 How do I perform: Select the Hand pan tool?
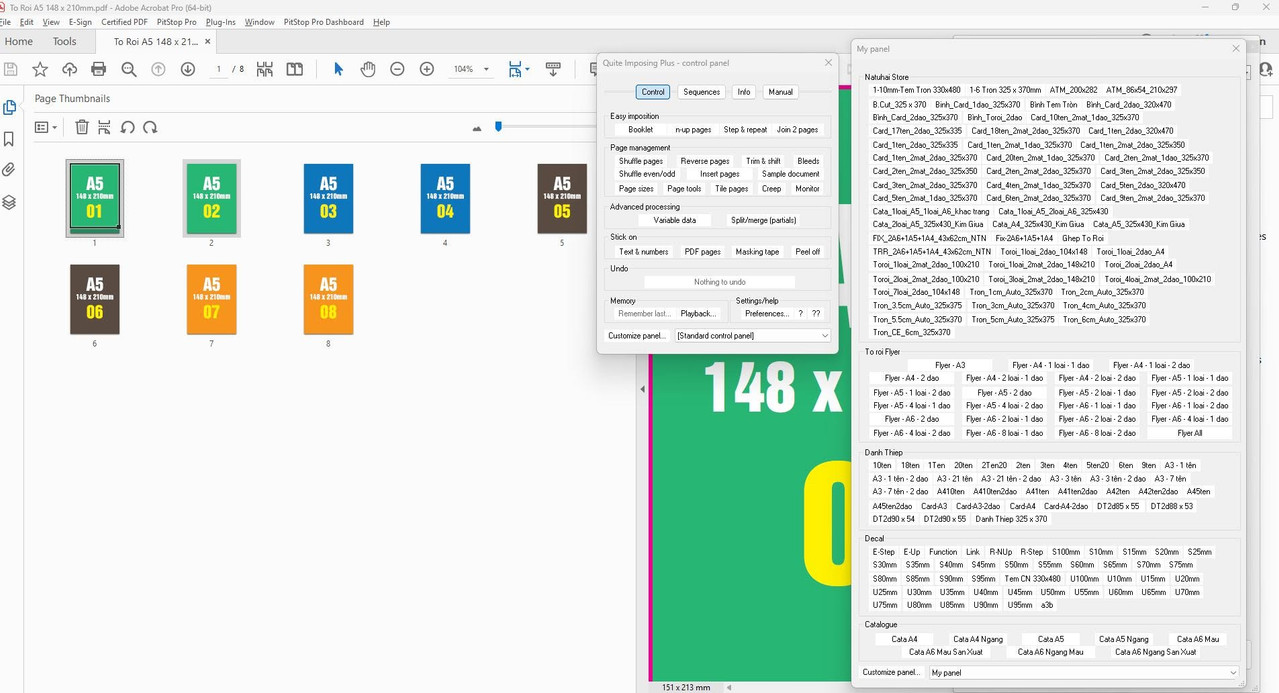pos(368,69)
